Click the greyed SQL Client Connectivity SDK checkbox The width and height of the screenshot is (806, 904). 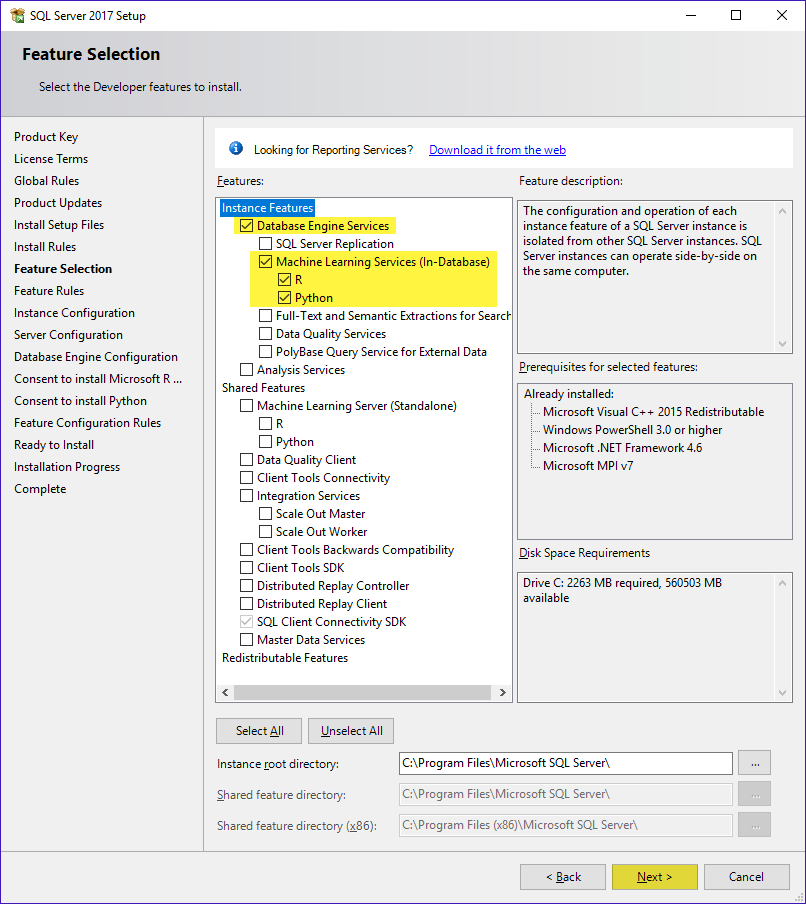tap(246, 622)
